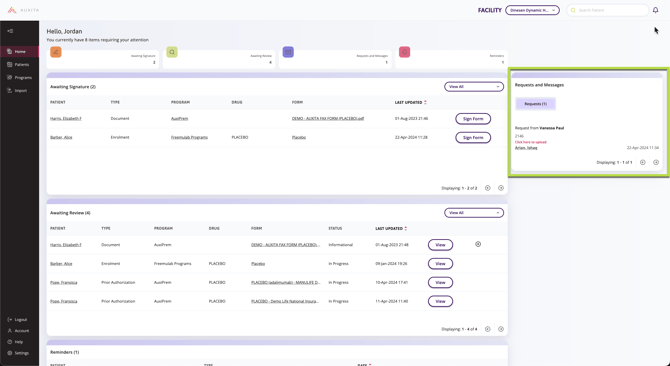Click the 'Reminders (1)' section heading
670x366 pixels.
pyautogui.click(x=65, y=352)
